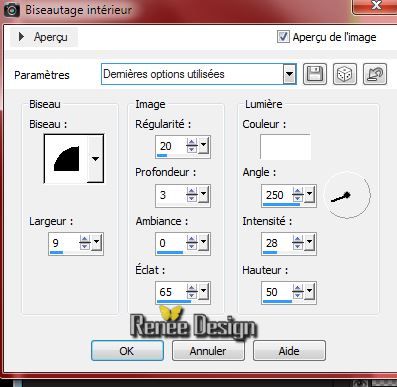Save the current preset with the floppy disk icon
397x387 pixels.
pos(315,74)
